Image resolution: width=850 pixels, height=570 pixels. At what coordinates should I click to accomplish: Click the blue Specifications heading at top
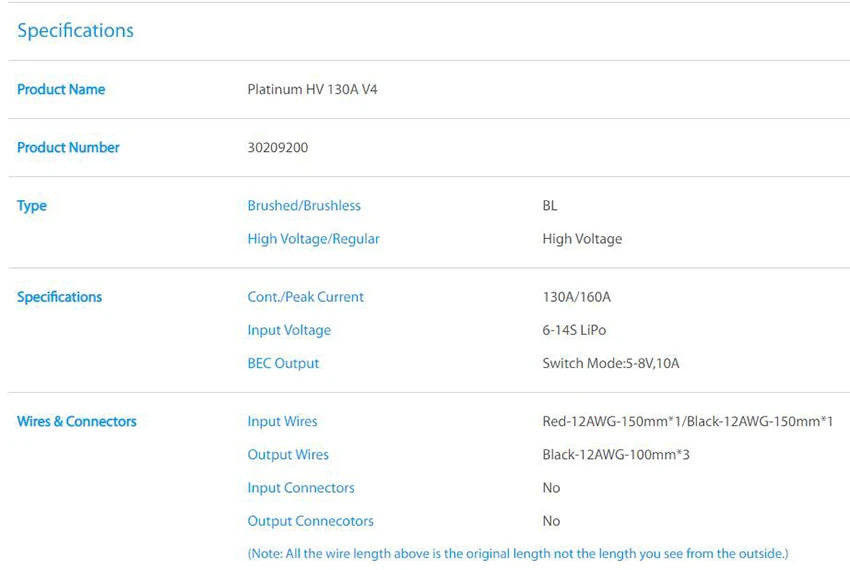pos(75,31)
